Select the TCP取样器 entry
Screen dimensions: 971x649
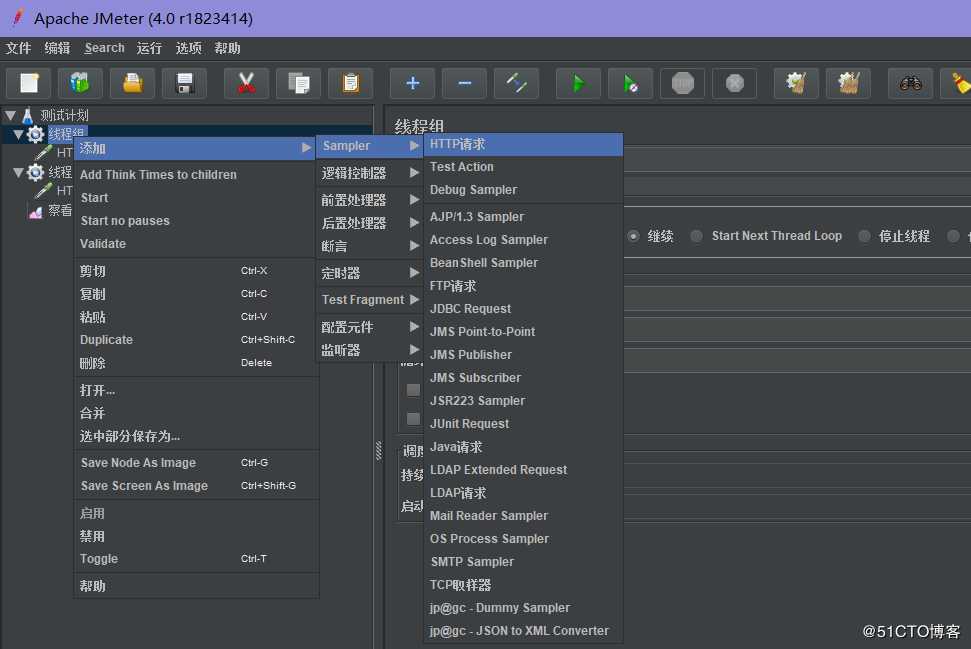click(x=523, y=585)
